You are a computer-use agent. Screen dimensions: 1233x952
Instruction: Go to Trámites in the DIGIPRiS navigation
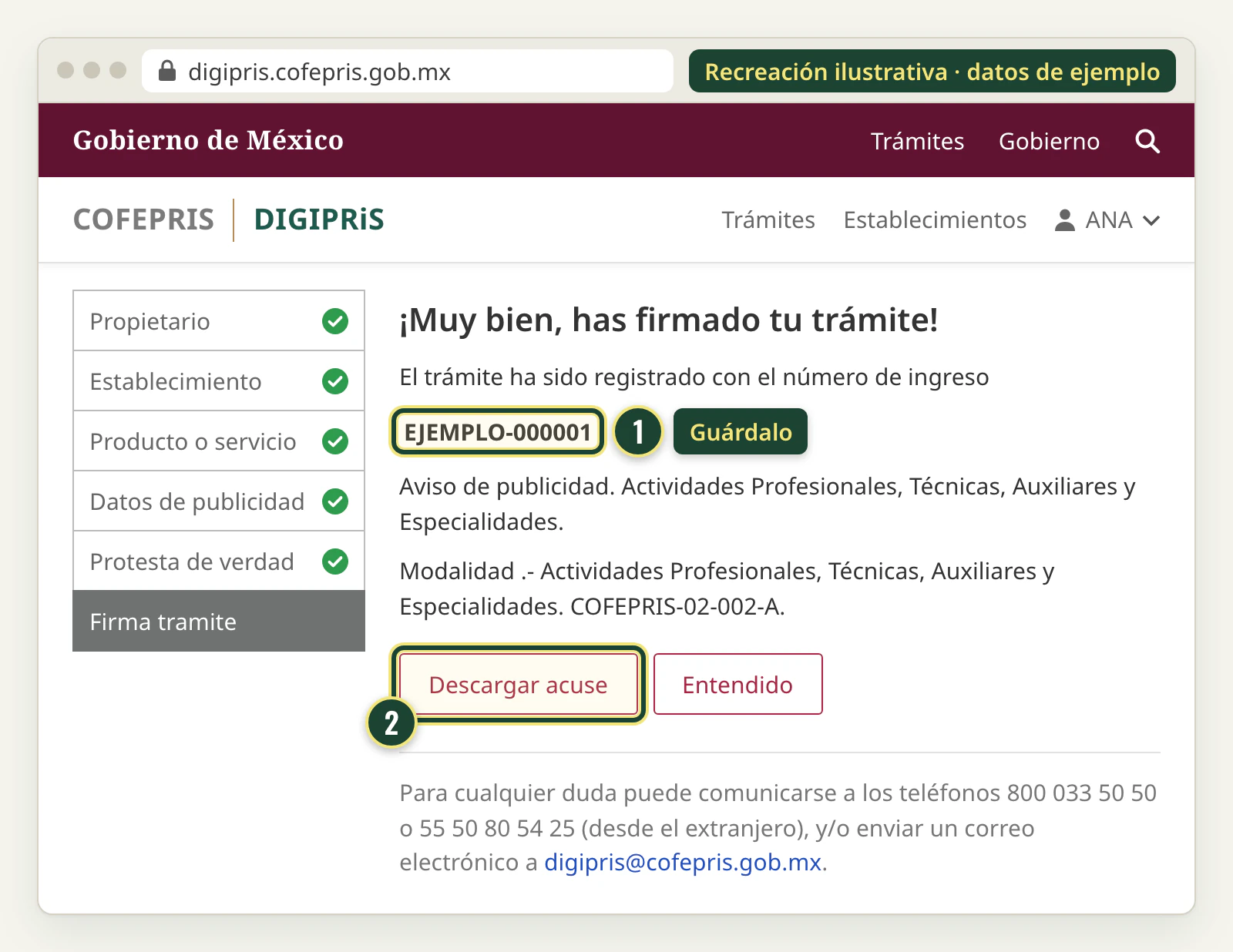[x=768, y=220]
